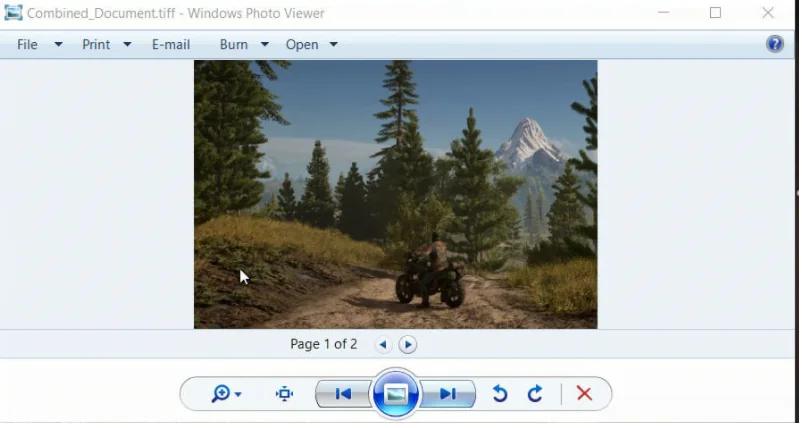Click the blue Help question mark icon
This screenshot has height=428, width=802.
pyautogui.click(x=774, y=44)
